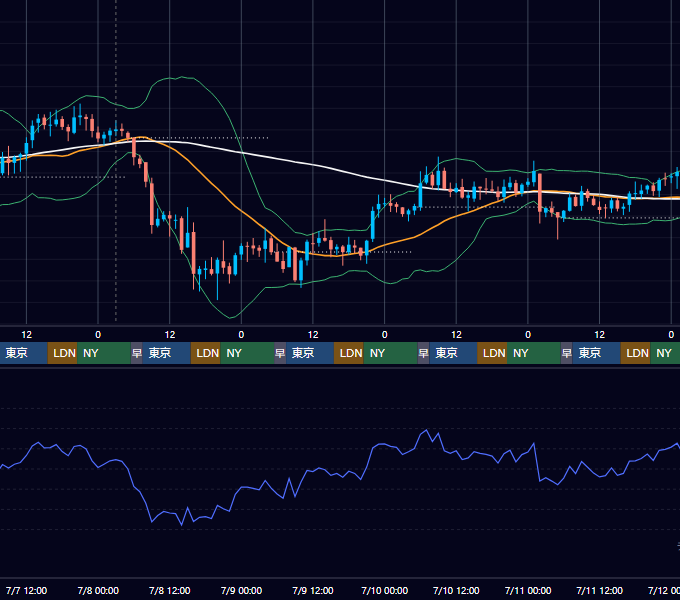Select the LDN session block for 7/8

[206, 353]
